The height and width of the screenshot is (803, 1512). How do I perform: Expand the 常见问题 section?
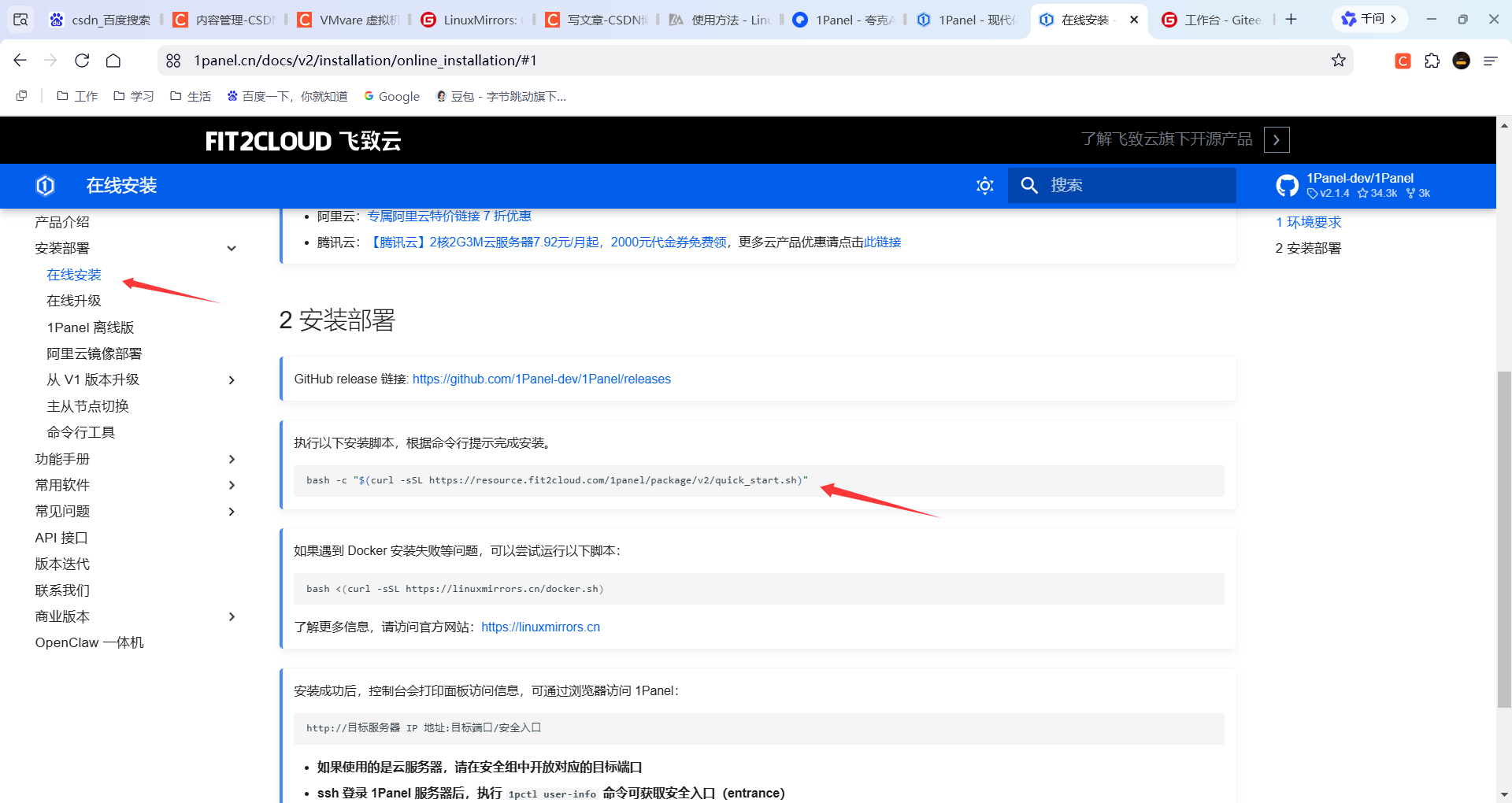[x=232, y=512]
